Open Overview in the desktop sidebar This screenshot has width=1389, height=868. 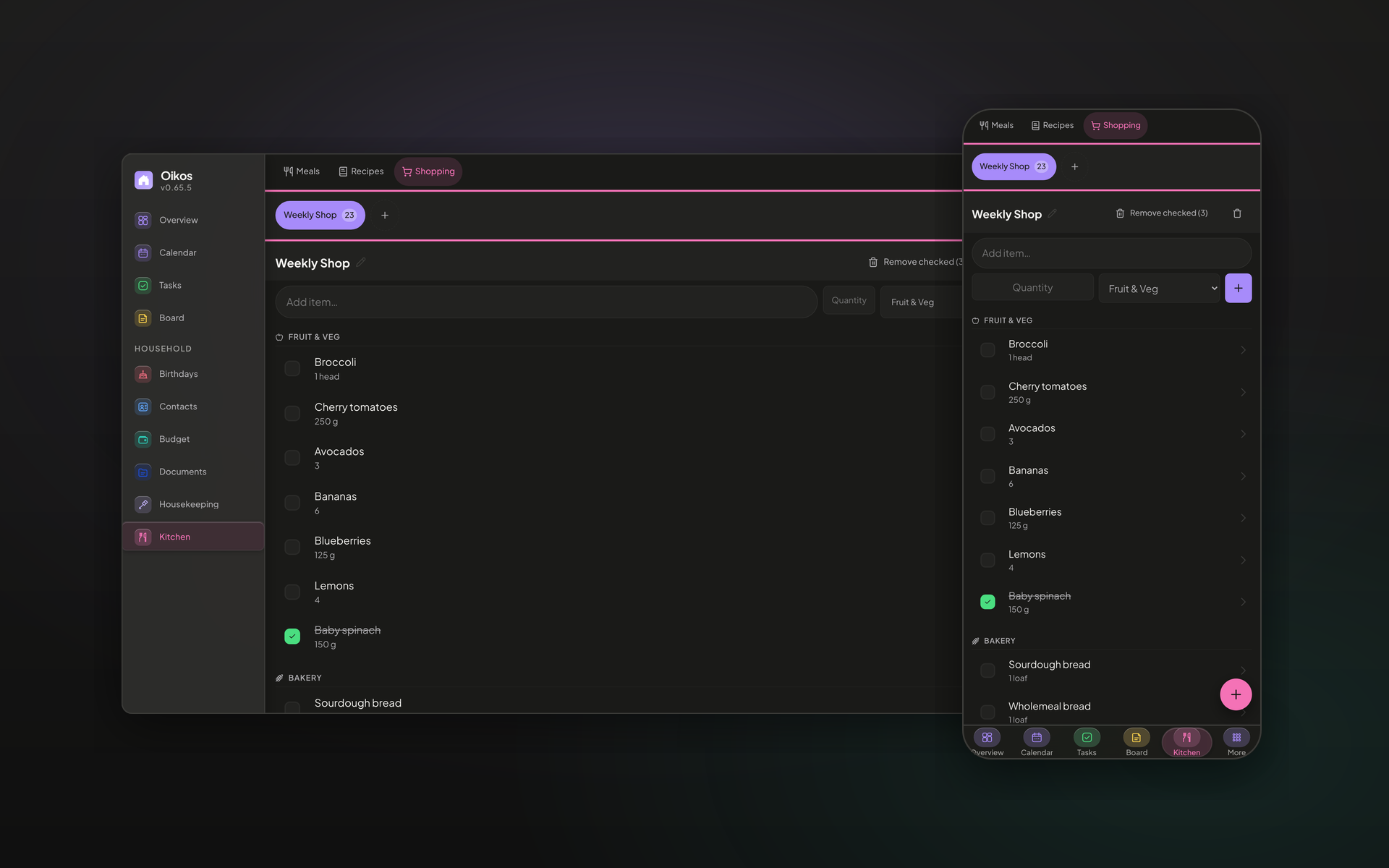click(x=192, y=220)
